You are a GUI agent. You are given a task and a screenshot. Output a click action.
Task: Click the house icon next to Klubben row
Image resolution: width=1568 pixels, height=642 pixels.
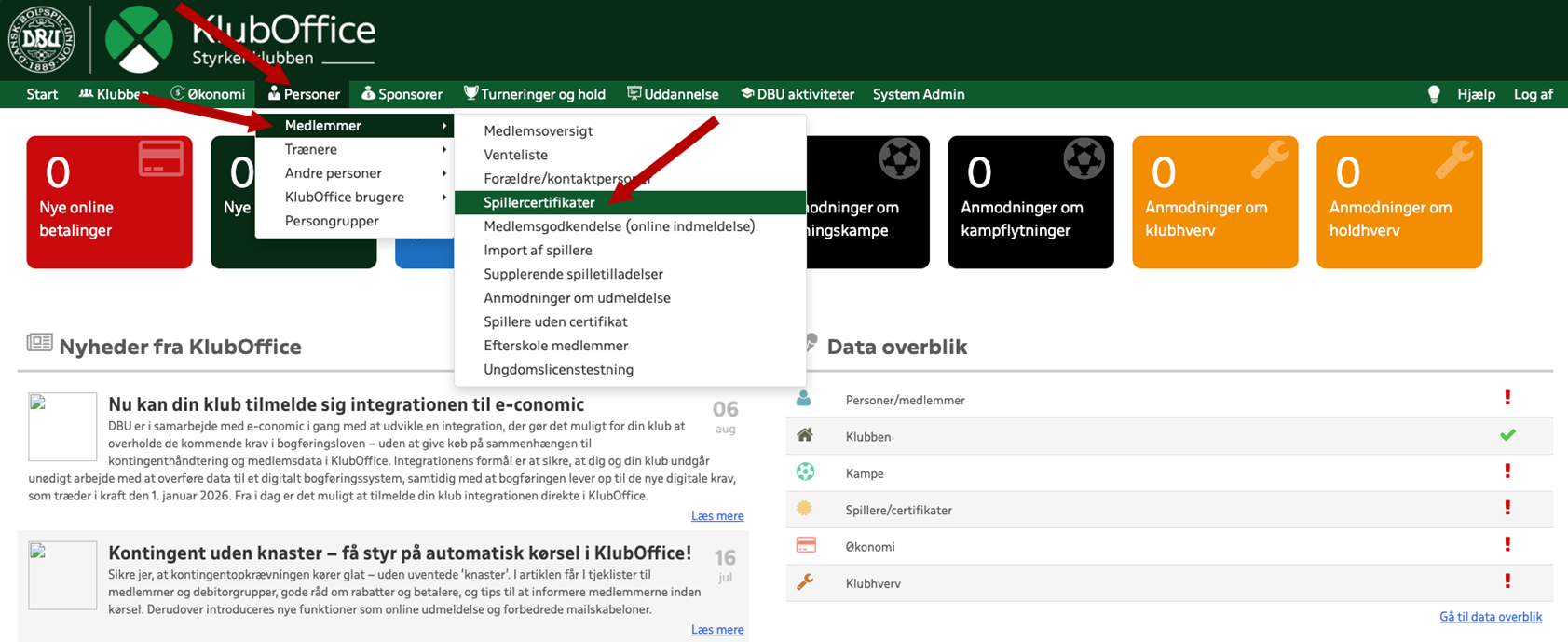(805, 436)
